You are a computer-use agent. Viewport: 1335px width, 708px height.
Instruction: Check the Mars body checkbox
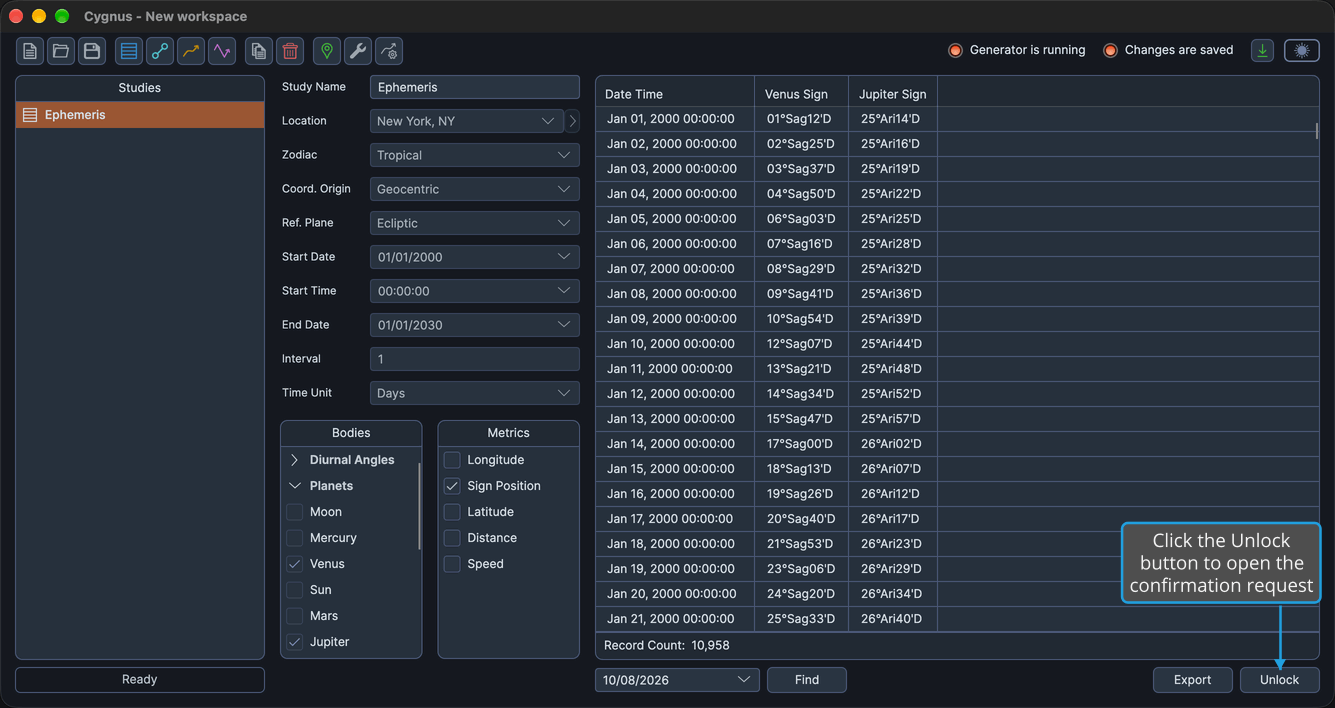point(295,616)
